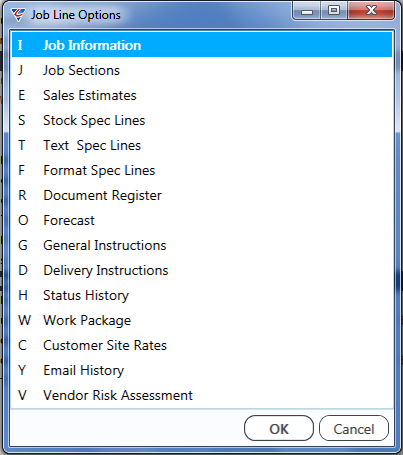This screenshot has height=455, width=403.
Task: Maximize the Job Line Options window
Action: (x=334, y=11)
